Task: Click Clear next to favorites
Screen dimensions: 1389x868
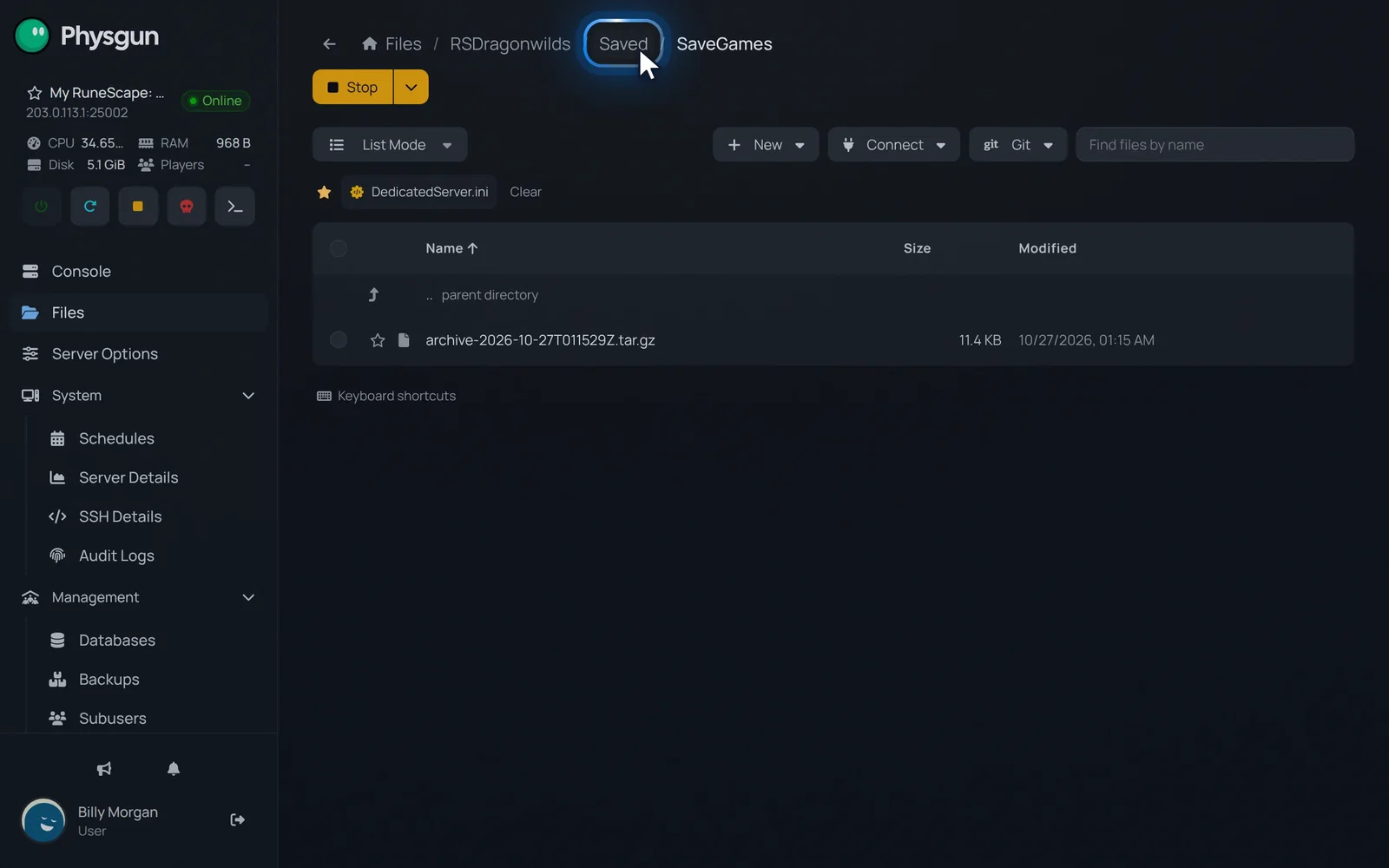Action: tap(525, 192)
